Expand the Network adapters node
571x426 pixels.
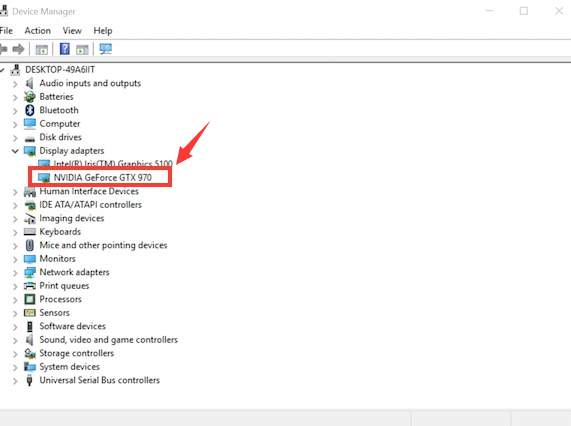[x=15, y=273]
